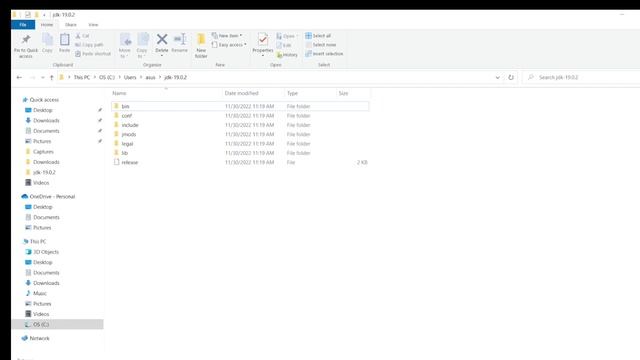Click Select all in the ribbon
Screen dimensions: 640x360
tap(318, 36)
